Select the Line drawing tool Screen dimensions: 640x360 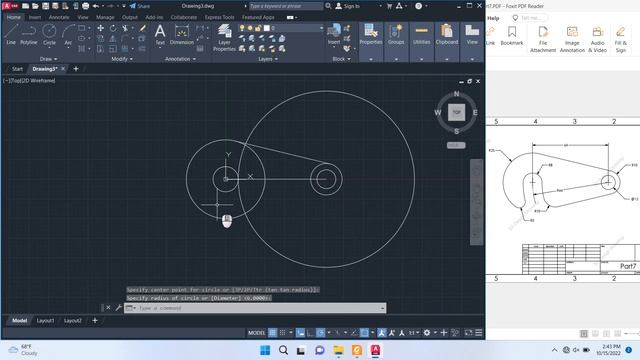click(11, 34)
